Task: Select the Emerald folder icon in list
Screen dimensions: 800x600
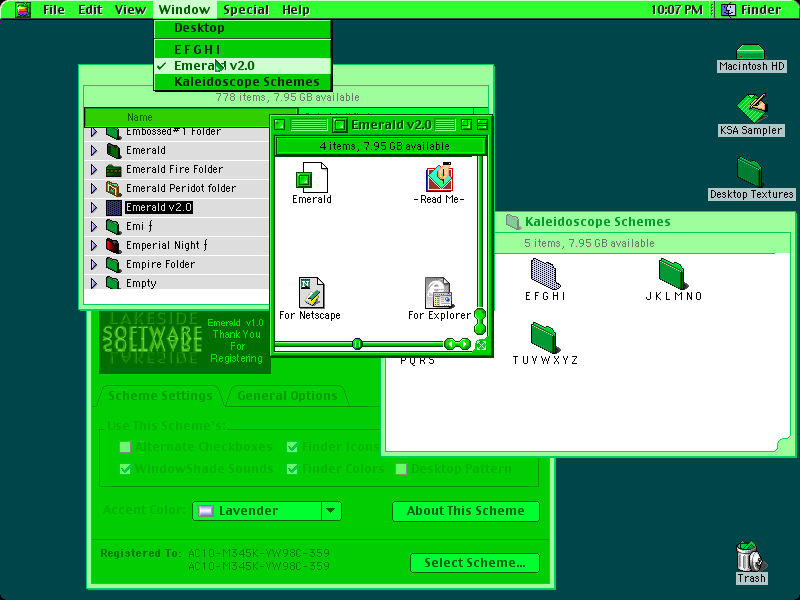Action: 113,151
